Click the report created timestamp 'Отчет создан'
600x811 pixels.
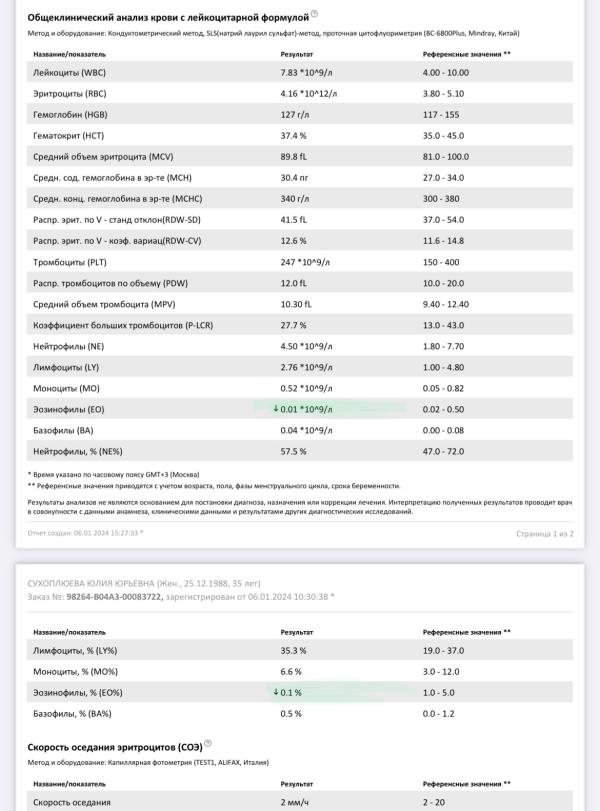pyautogui.click(x=85, y=533)
